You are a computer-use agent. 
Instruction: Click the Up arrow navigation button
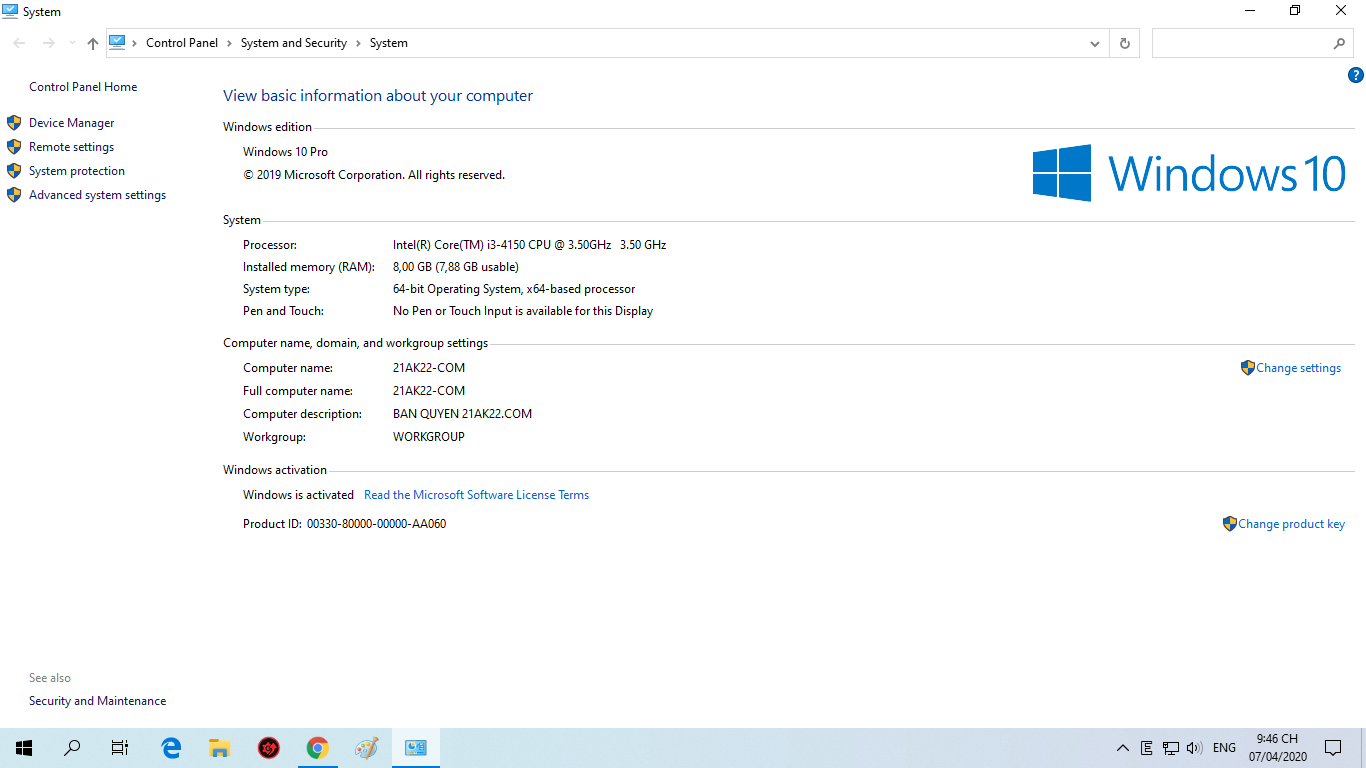[x=93, y=43]
